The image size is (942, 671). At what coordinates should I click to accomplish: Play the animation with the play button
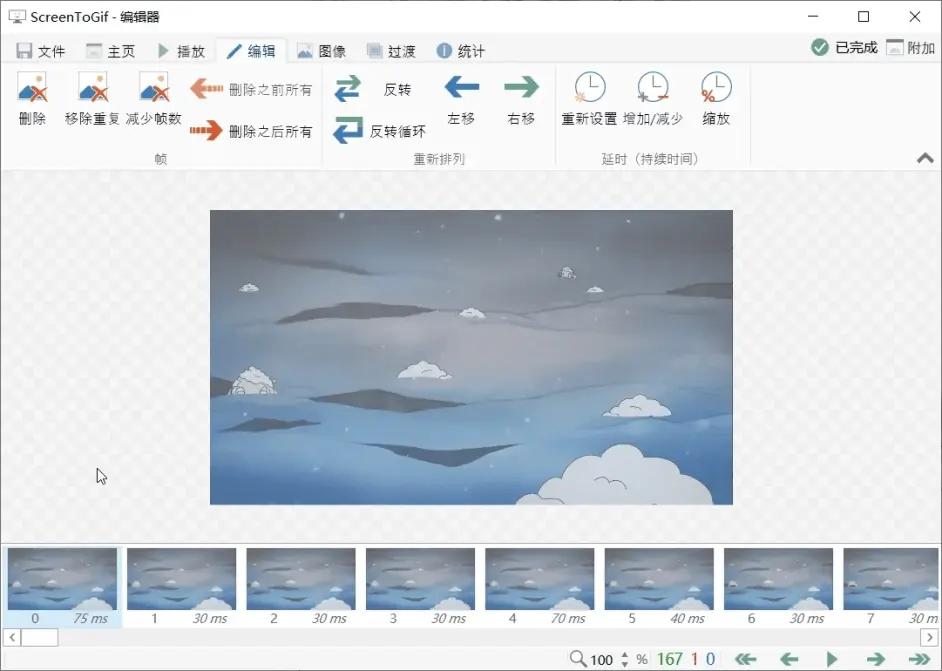click(832, 659)
